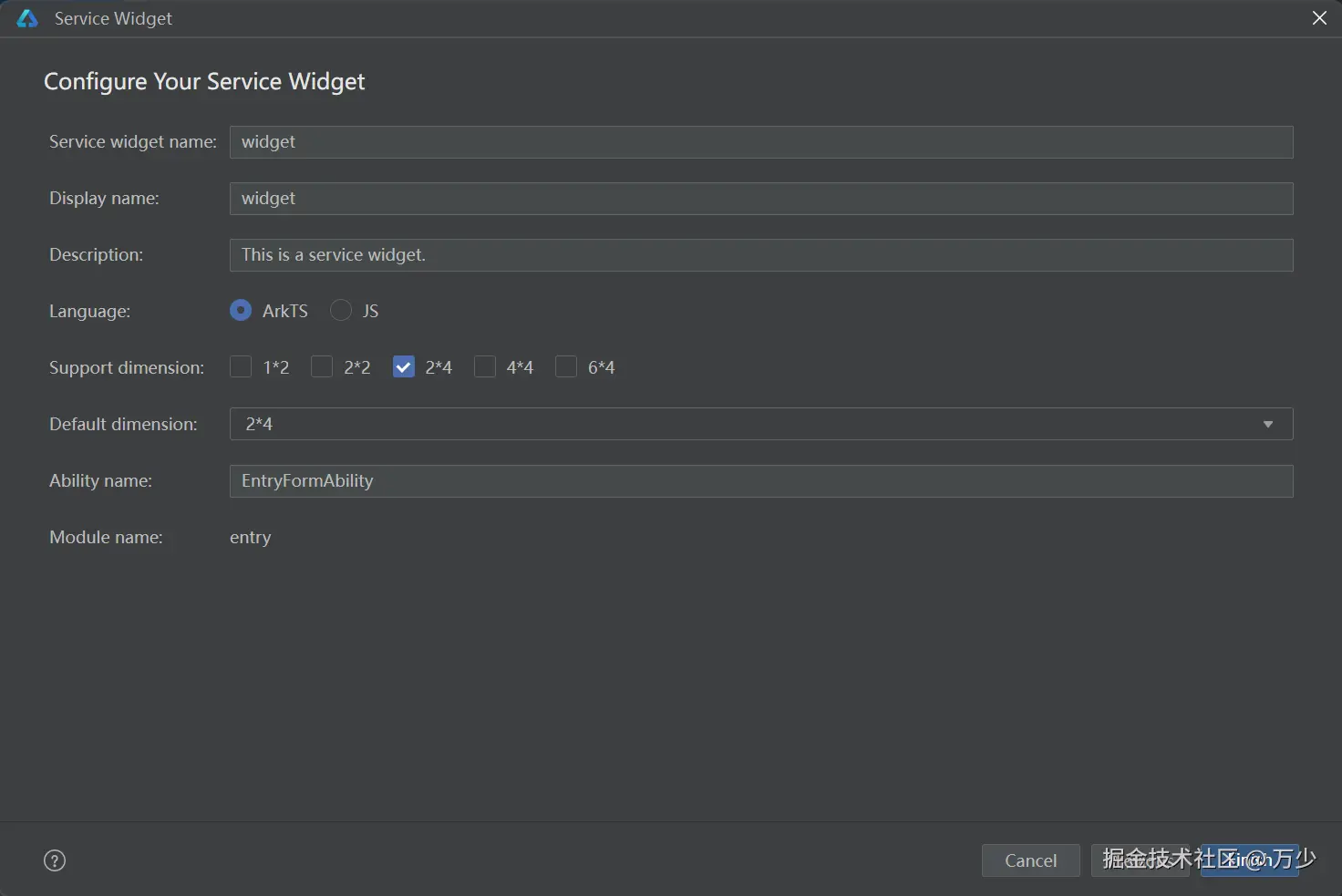Click the Service widget name field
1342x896 pixels.
click(x=761, y=142)
